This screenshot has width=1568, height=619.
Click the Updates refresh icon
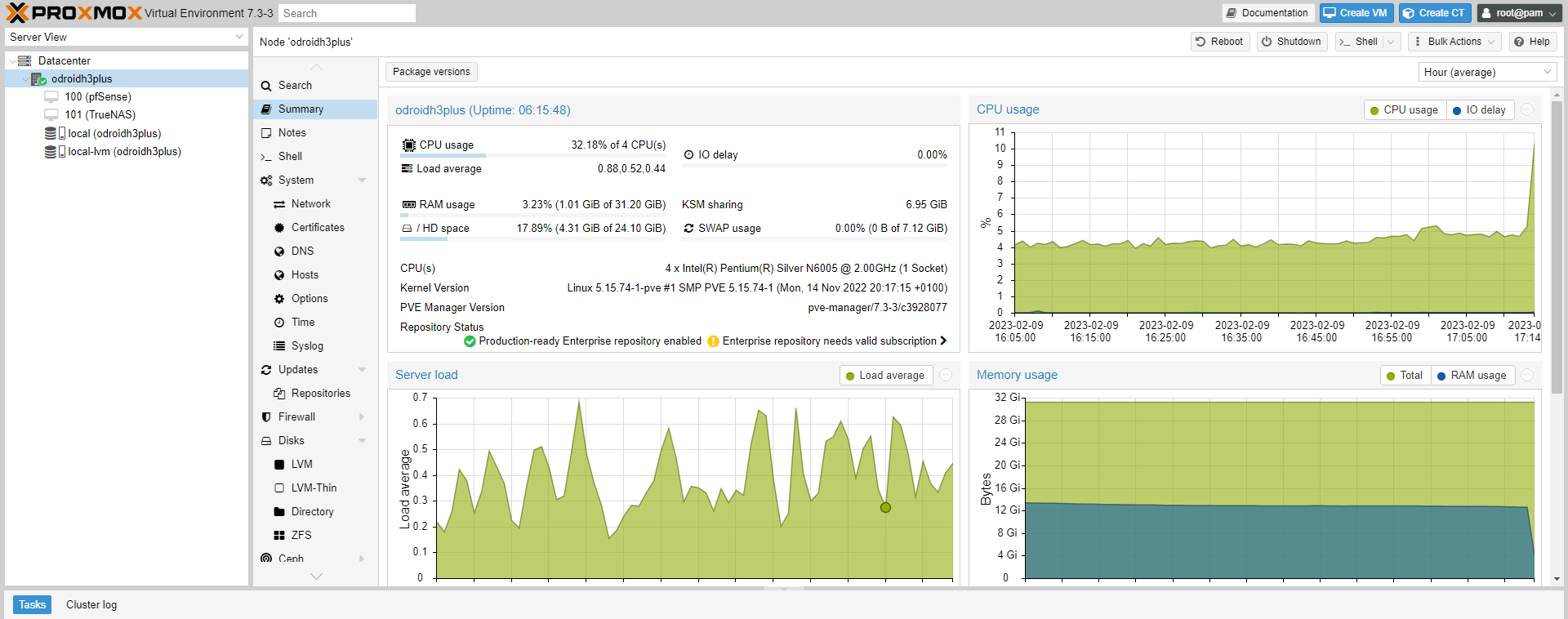pyautogui.click(x=266, y=370)
